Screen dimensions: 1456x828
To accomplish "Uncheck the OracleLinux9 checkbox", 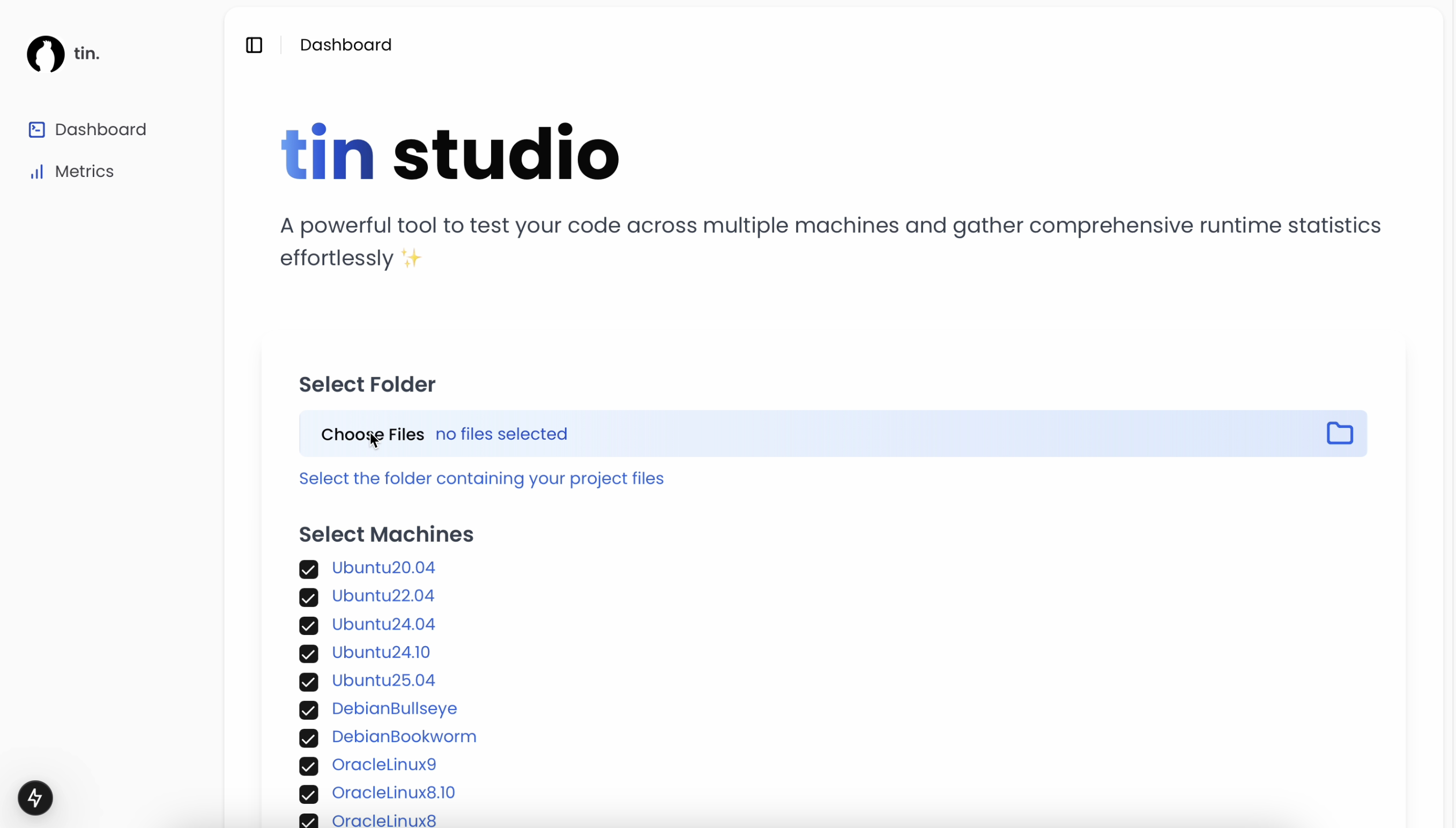I will (x=309, y=766).
